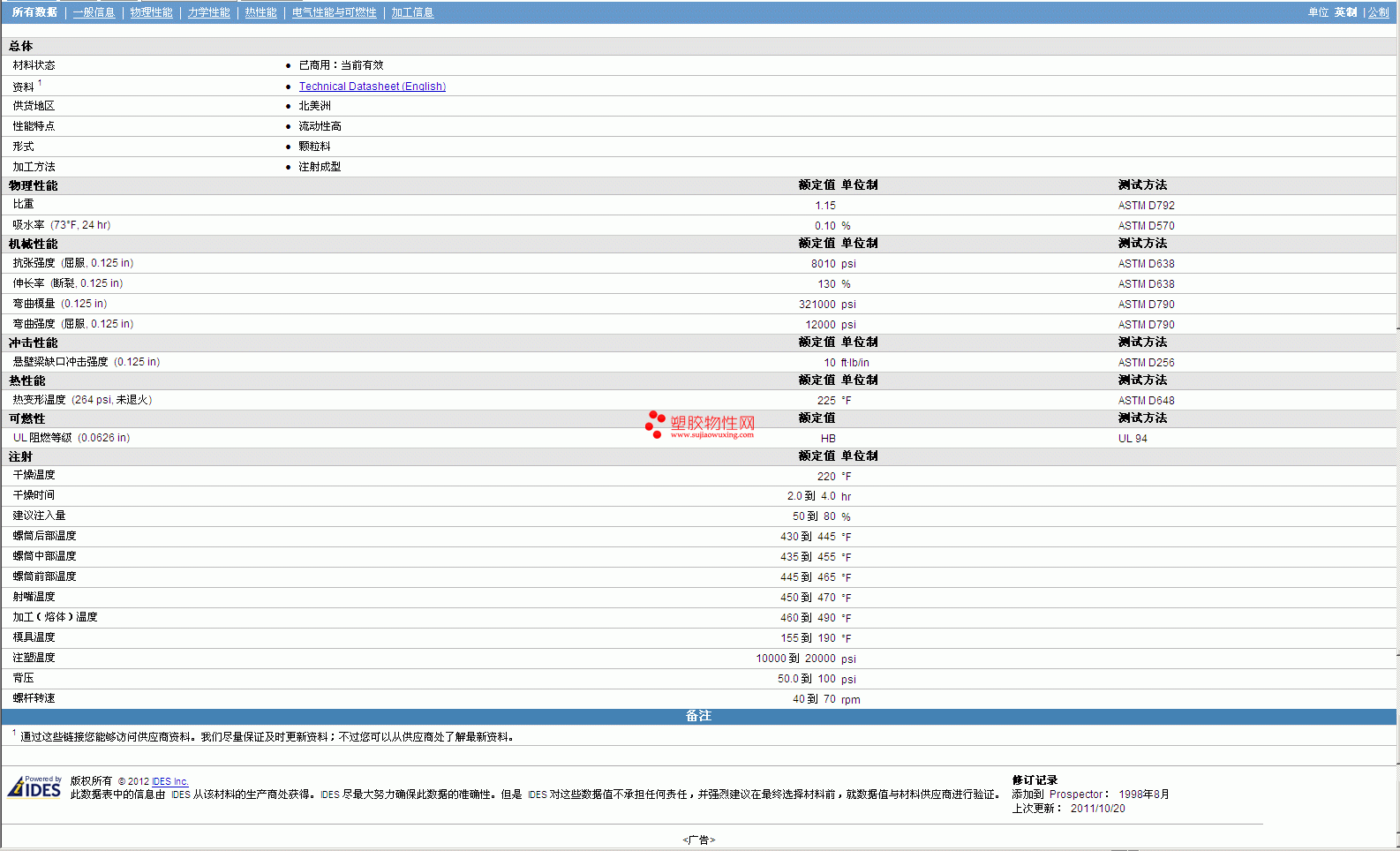The image size is (1400, 851).
Task: Click ASTM D256 test method
Action: (1147, 363)
